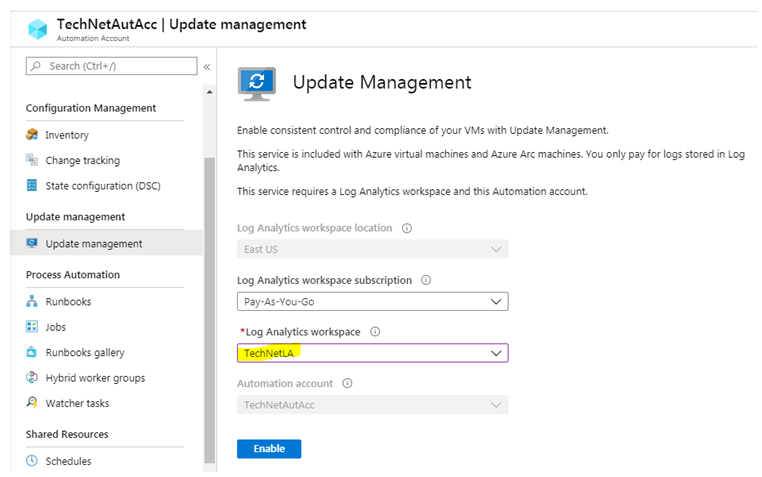
Task: Select Update management menu item
Action: point(106,243)
